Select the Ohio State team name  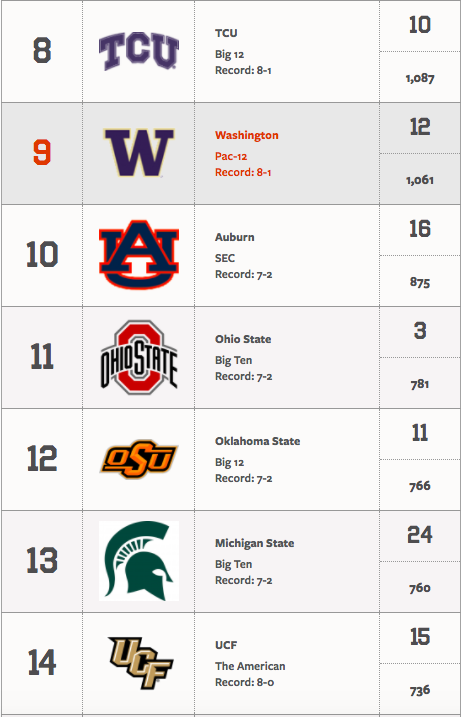click(x=243, y=339)
